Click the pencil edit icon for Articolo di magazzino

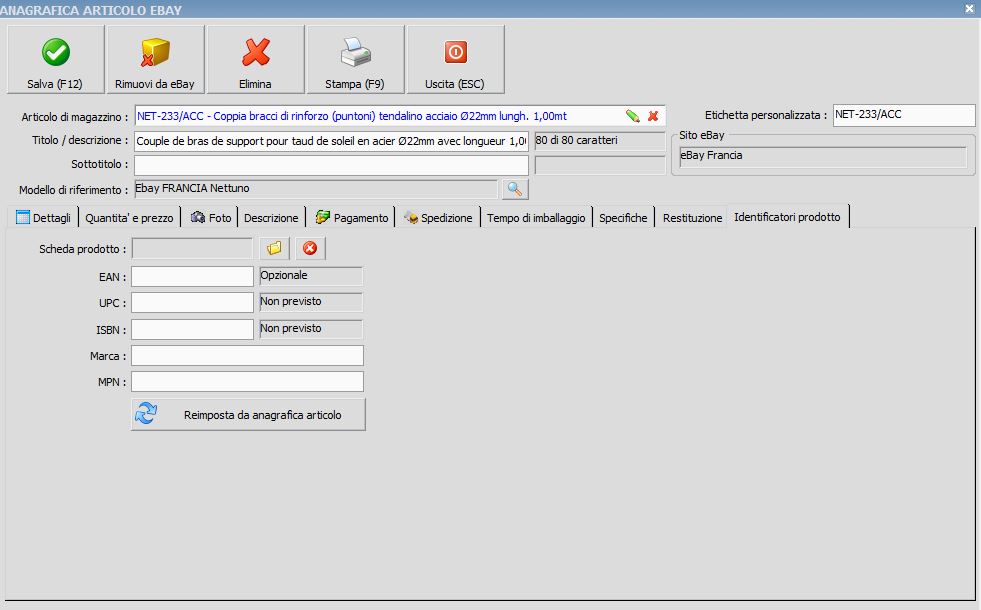[x=633, y=116]
